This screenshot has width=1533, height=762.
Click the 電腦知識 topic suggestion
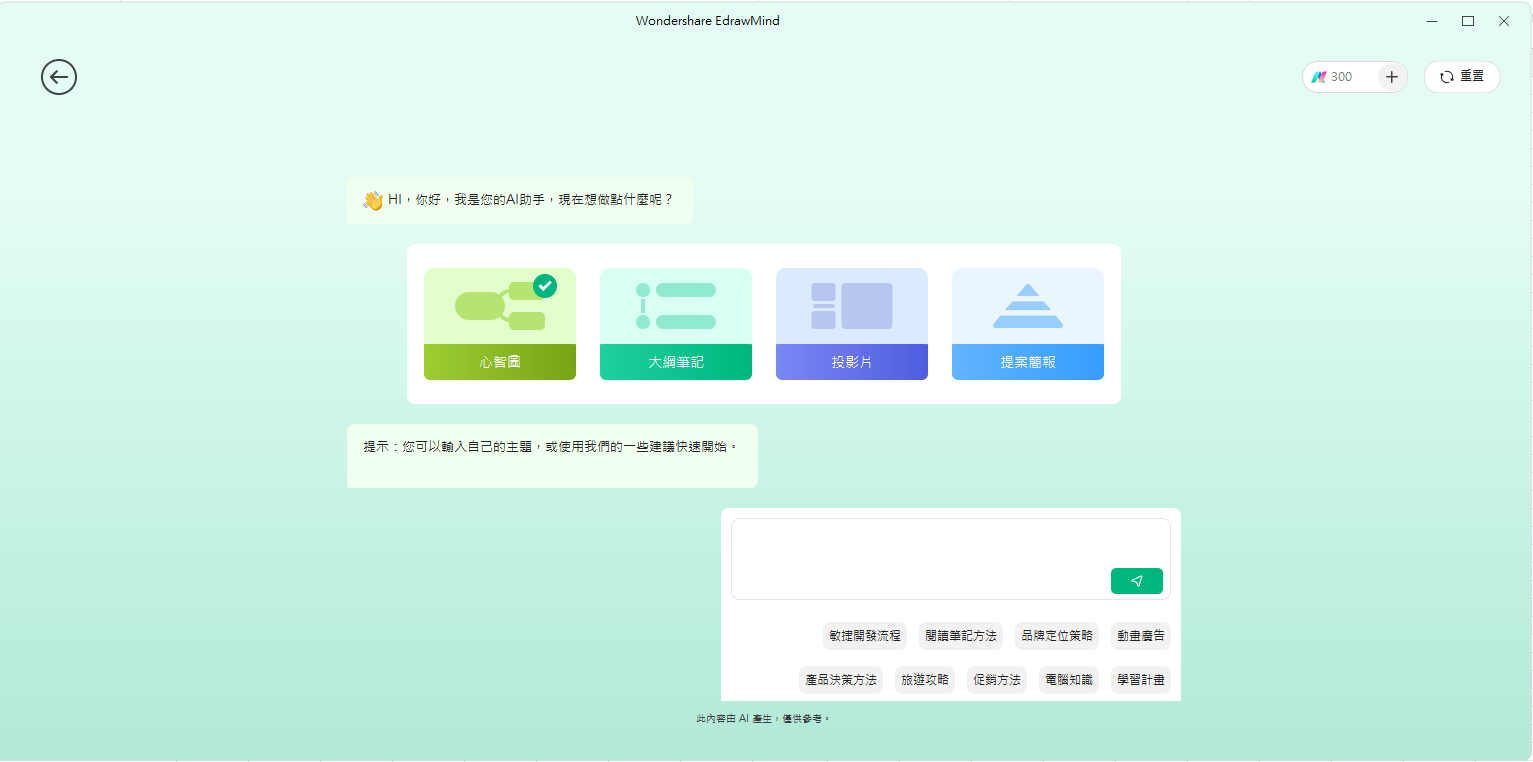(x=1068, y=680)
